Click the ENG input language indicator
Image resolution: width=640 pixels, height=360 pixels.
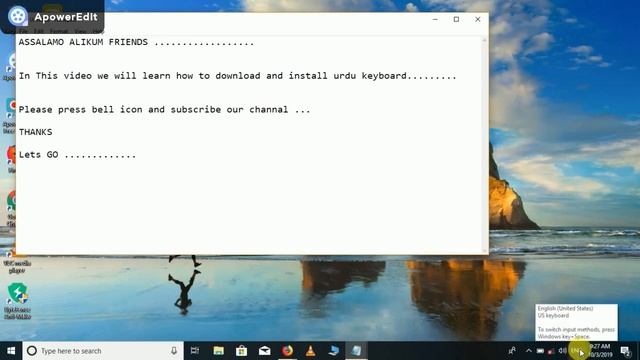576,351
